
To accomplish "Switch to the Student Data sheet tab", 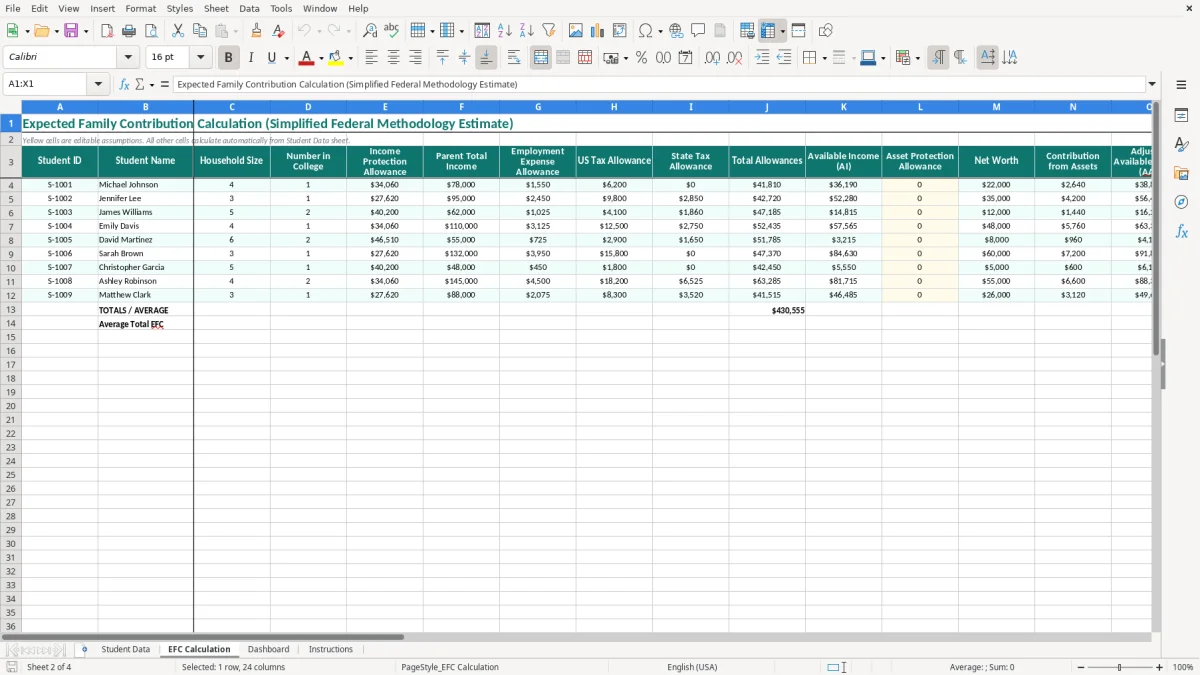I will coord(125,649).
